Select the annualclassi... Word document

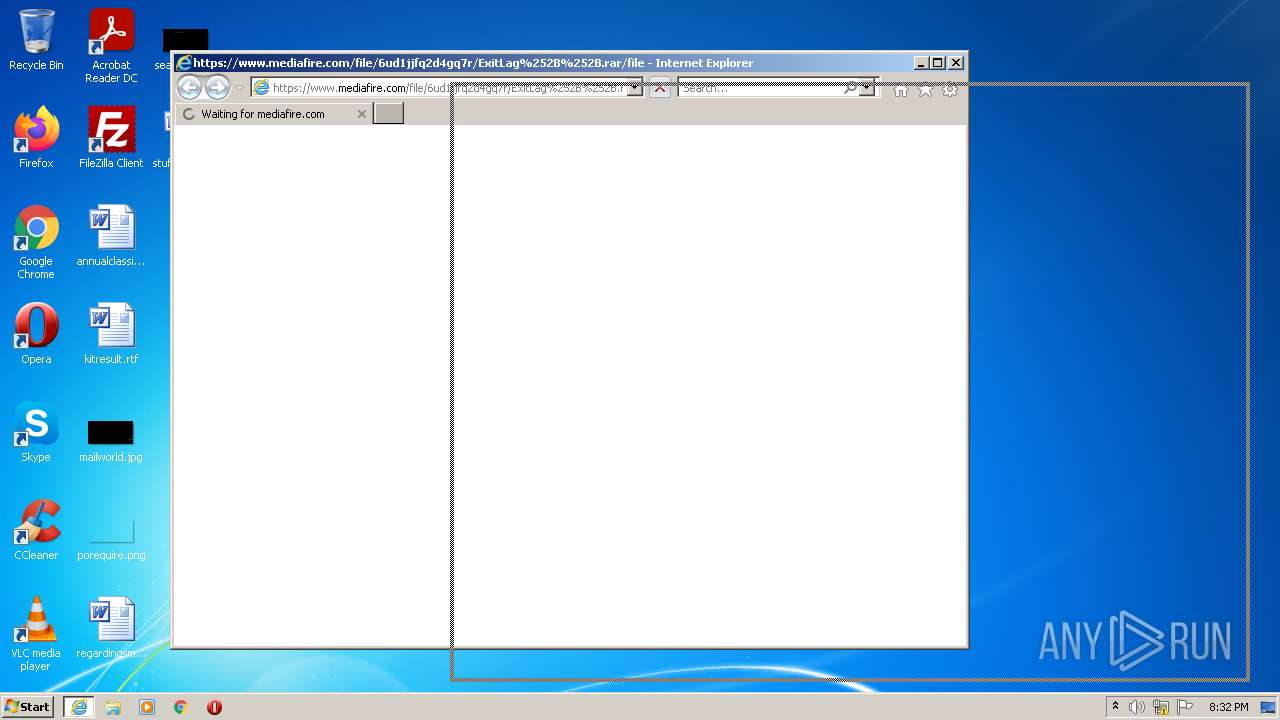(x=111, y=236)
